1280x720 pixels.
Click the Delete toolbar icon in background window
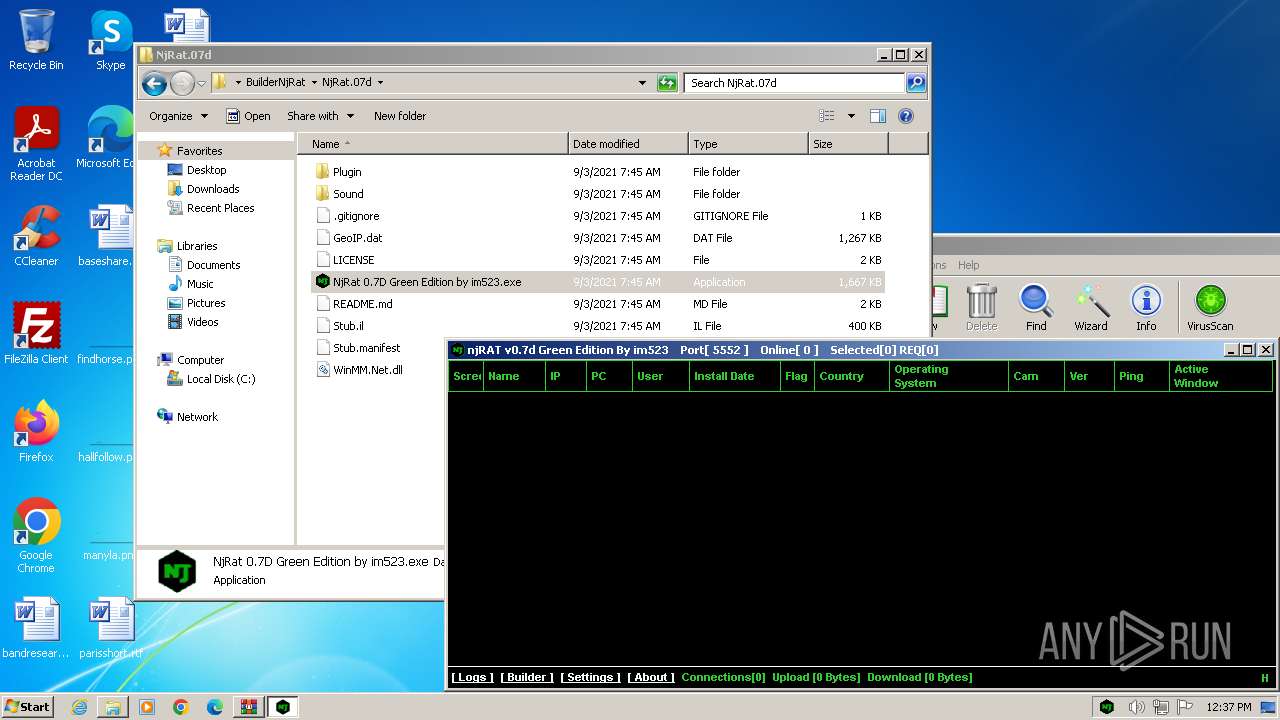(x=981, y=308)
